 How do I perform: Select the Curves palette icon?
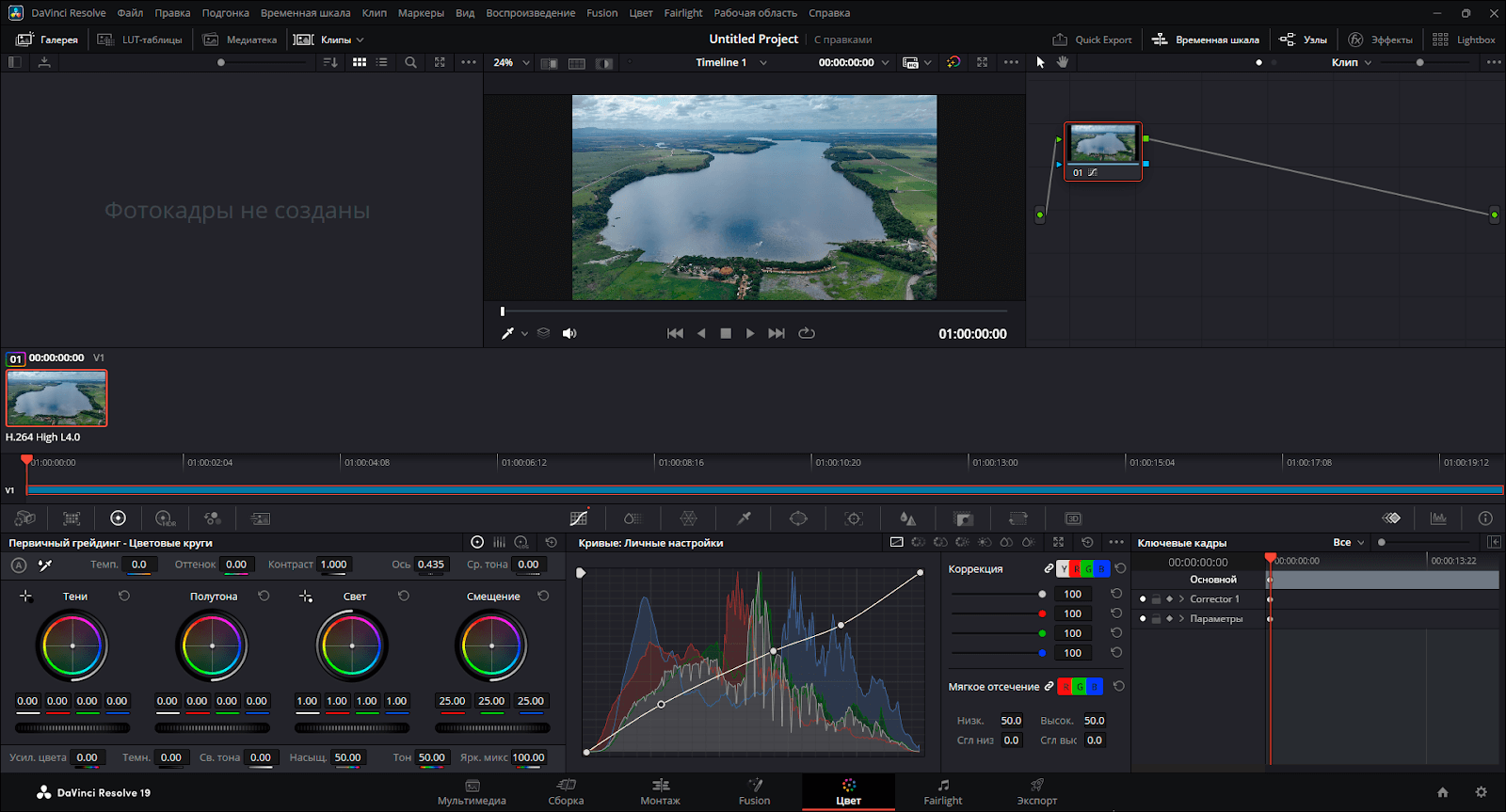point(579,518)
